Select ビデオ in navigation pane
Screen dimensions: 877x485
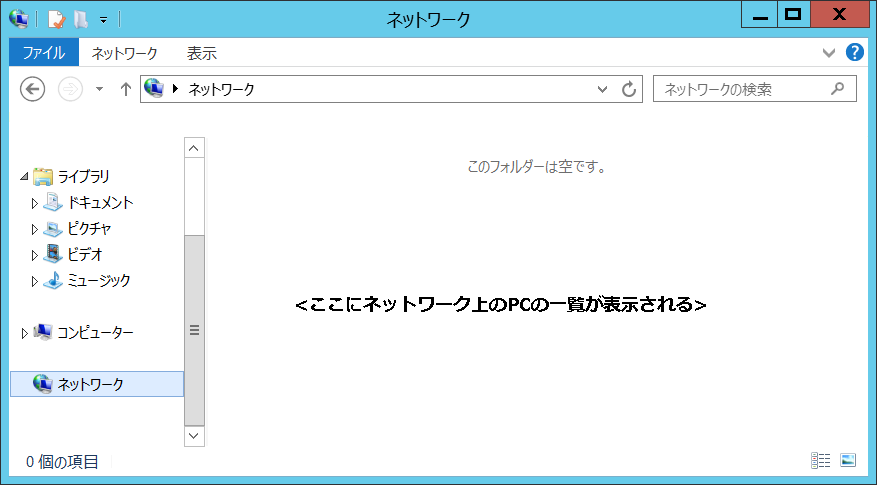pyautogui.click(x=84, y=255)
